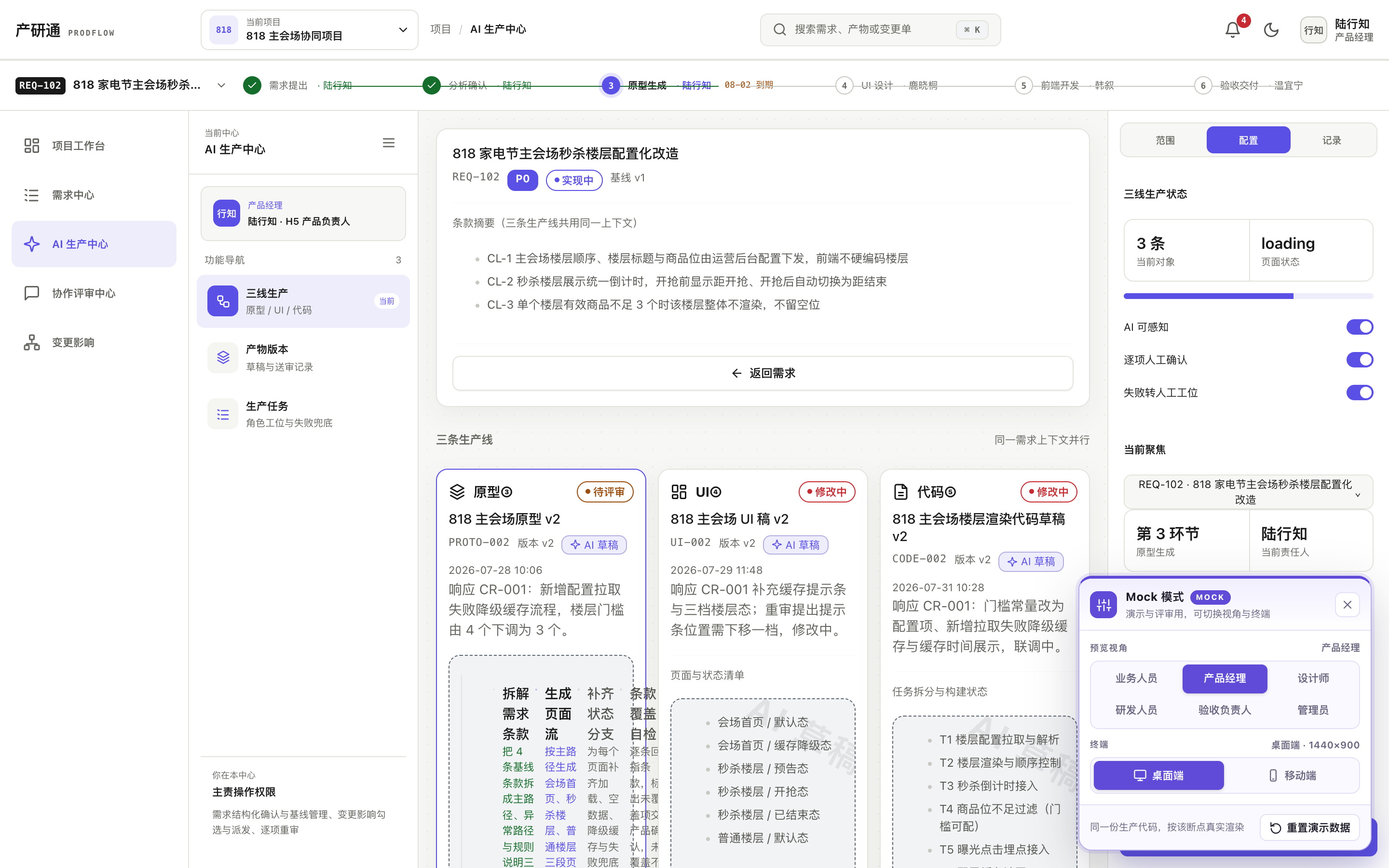Image resolution: width=1389 pixels, height=868 pixels.
Task: Click the 实现中 status pill
Action: pos(574,180)
